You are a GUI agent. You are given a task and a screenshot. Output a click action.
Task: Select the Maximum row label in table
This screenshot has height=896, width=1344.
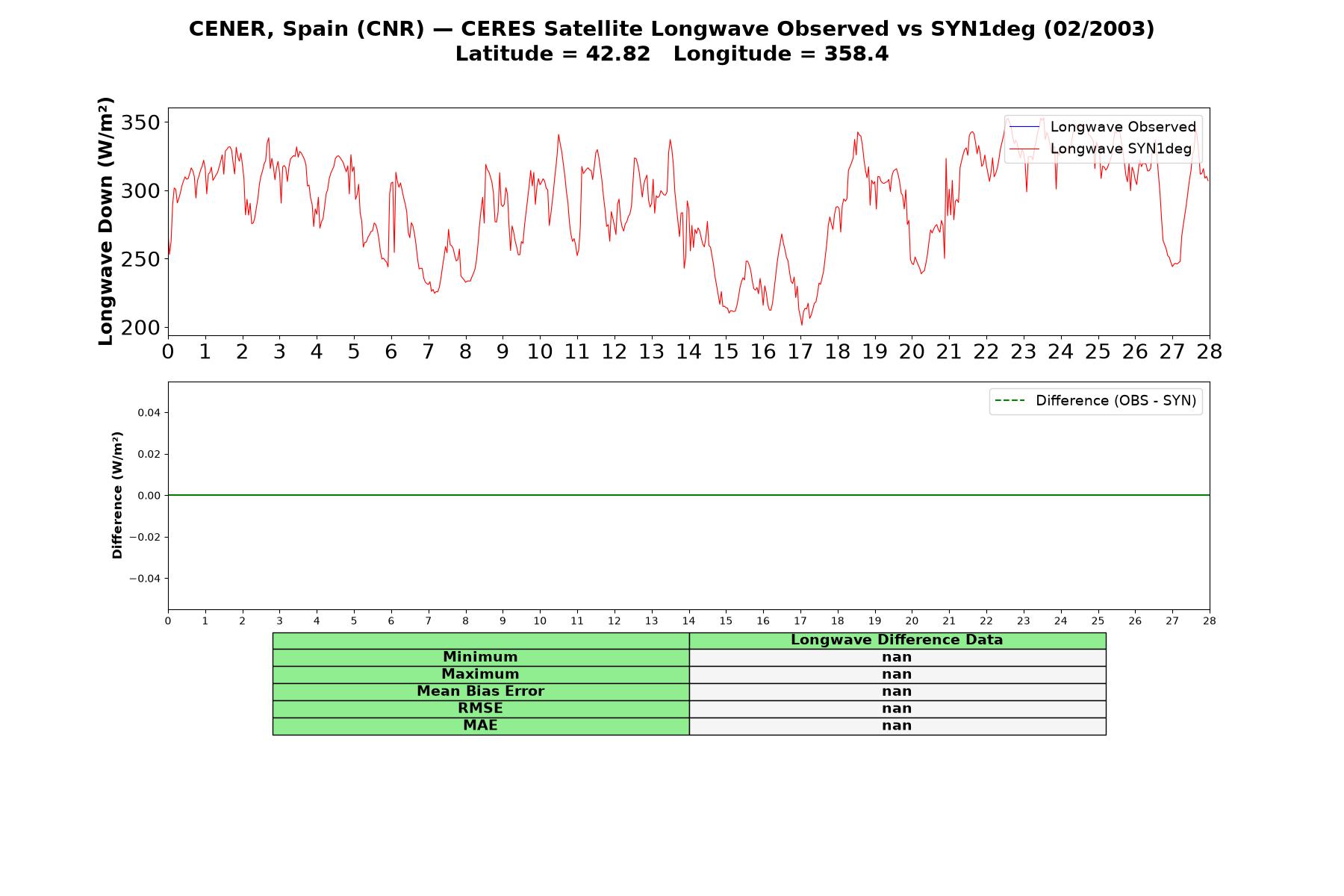pos(480,674)
